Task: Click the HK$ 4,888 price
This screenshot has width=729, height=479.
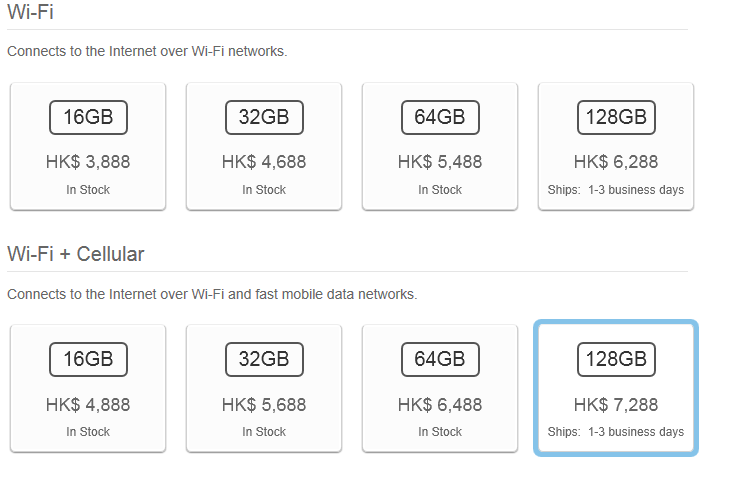Action: (x=88, y=405)
